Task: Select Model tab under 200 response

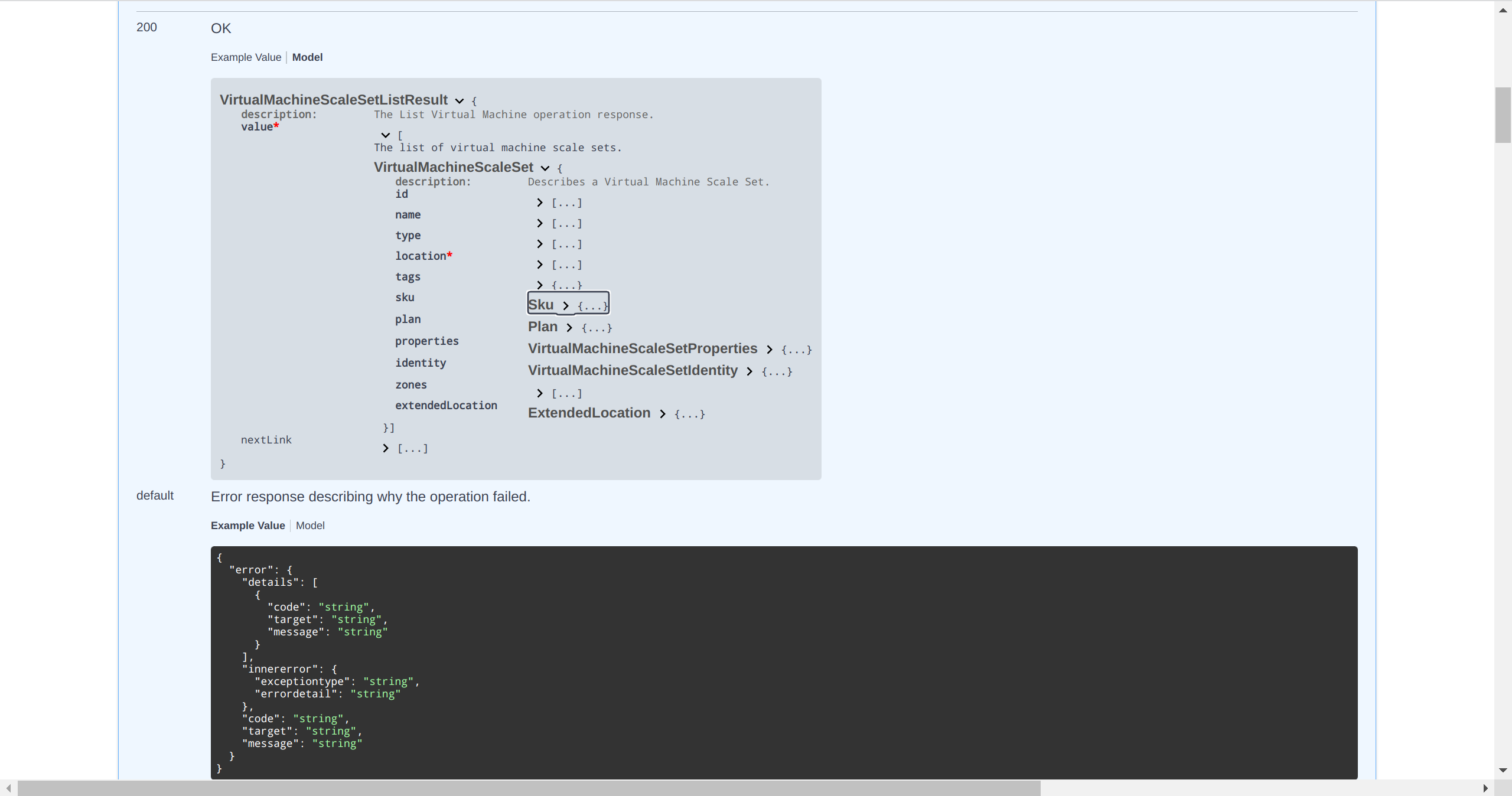Action: pyautogui.click(x=307, y=57)
